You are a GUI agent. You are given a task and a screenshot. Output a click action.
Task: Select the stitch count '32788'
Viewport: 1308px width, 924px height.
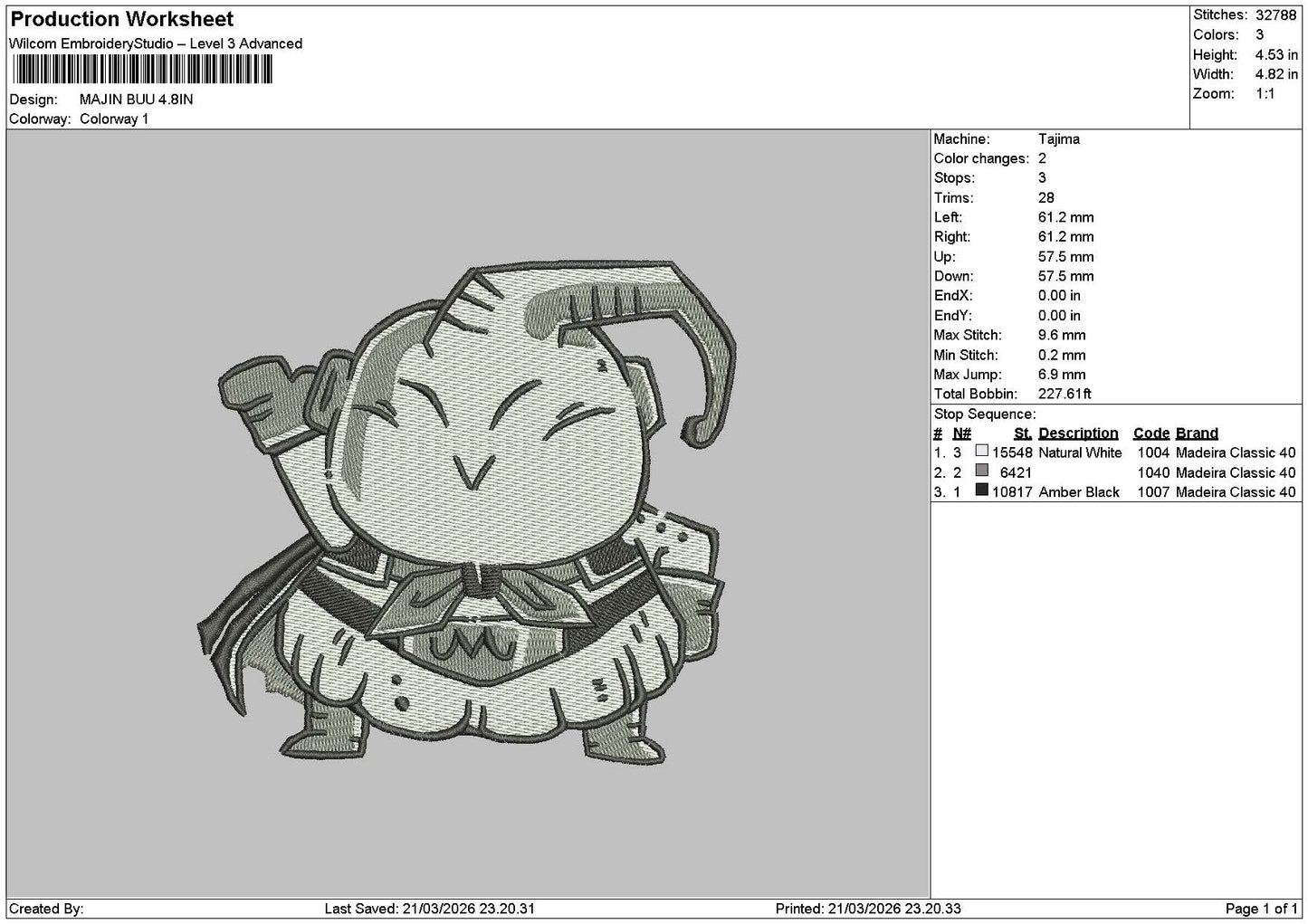pos(1276,15)
